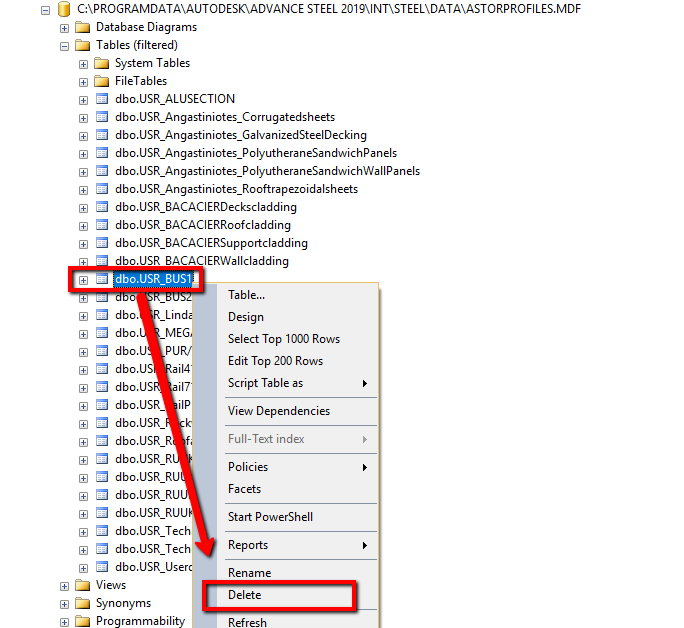Click table icon of USR_BACACIERDeckscladding
Screen dimensions: 684x628
[102, 207]
